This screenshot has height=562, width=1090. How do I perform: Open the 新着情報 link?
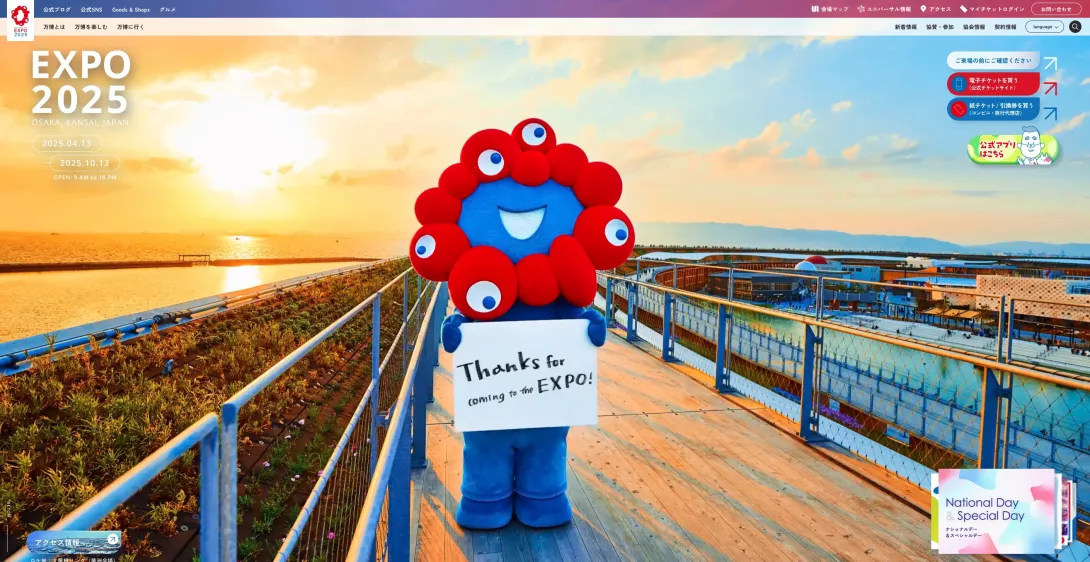905,27
